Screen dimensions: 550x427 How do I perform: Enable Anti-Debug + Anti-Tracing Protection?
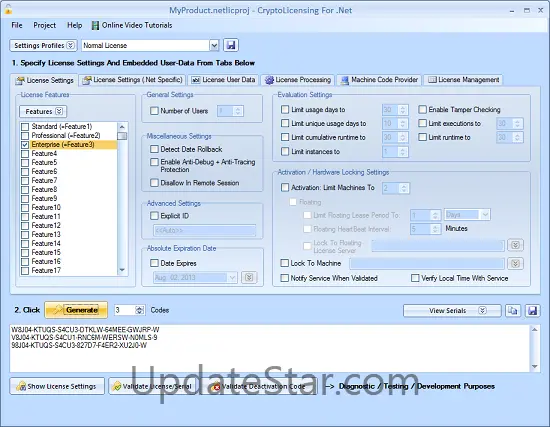tap(154, 162)
